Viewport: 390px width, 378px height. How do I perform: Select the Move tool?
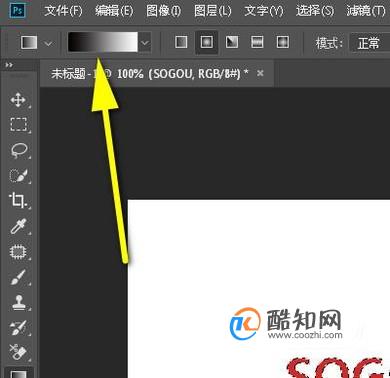pos(18,100)
